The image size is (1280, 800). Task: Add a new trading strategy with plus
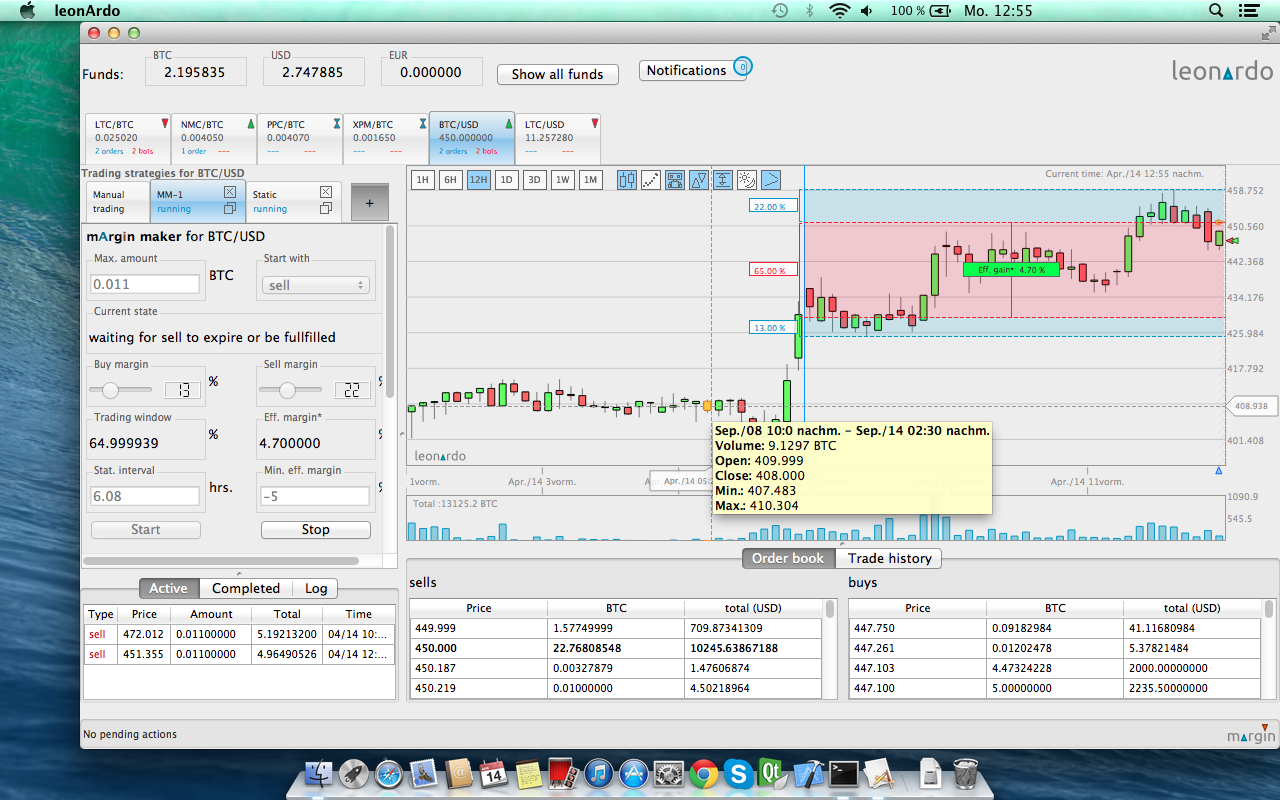(369, 202)
